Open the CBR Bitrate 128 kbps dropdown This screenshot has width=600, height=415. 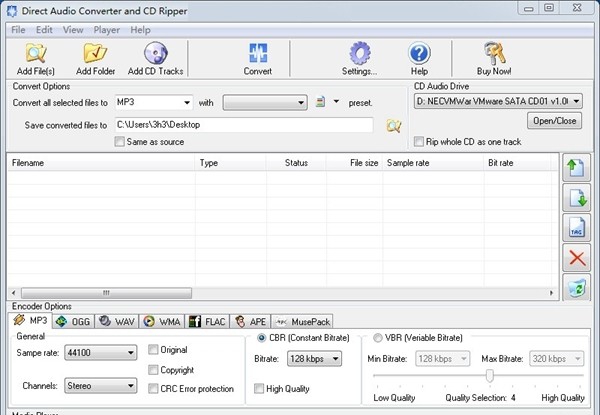coord(314,359)
